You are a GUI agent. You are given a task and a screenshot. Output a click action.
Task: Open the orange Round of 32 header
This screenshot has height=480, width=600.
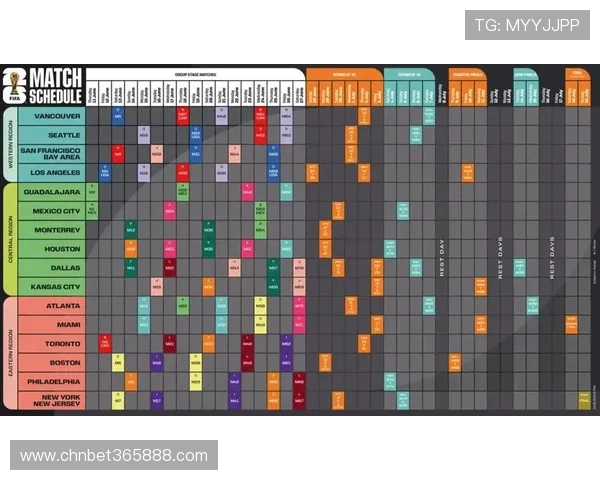tap(344, 74)
